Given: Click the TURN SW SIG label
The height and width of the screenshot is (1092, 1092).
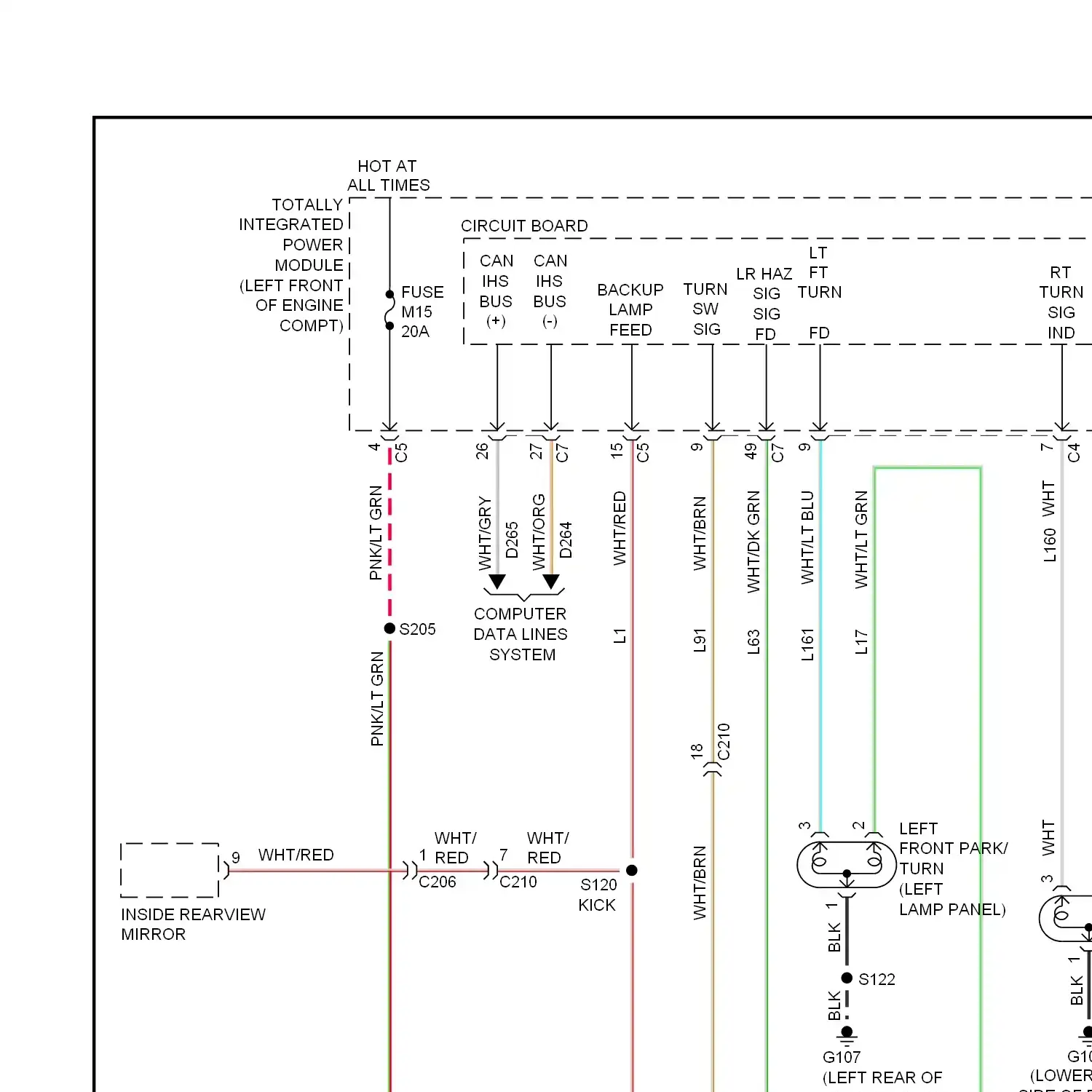Looking at the screenshot, I should click(x=705, y=309).
